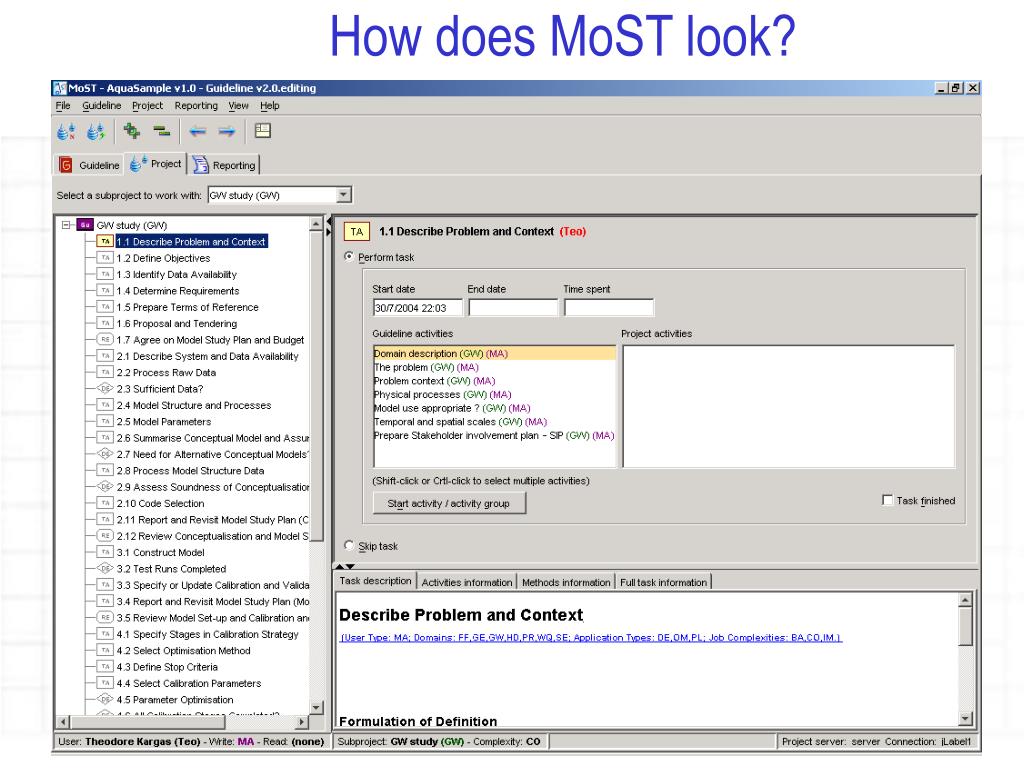Click the RE icon beside 1.7 Agree on Model Study Plan

tap(105, 340)
